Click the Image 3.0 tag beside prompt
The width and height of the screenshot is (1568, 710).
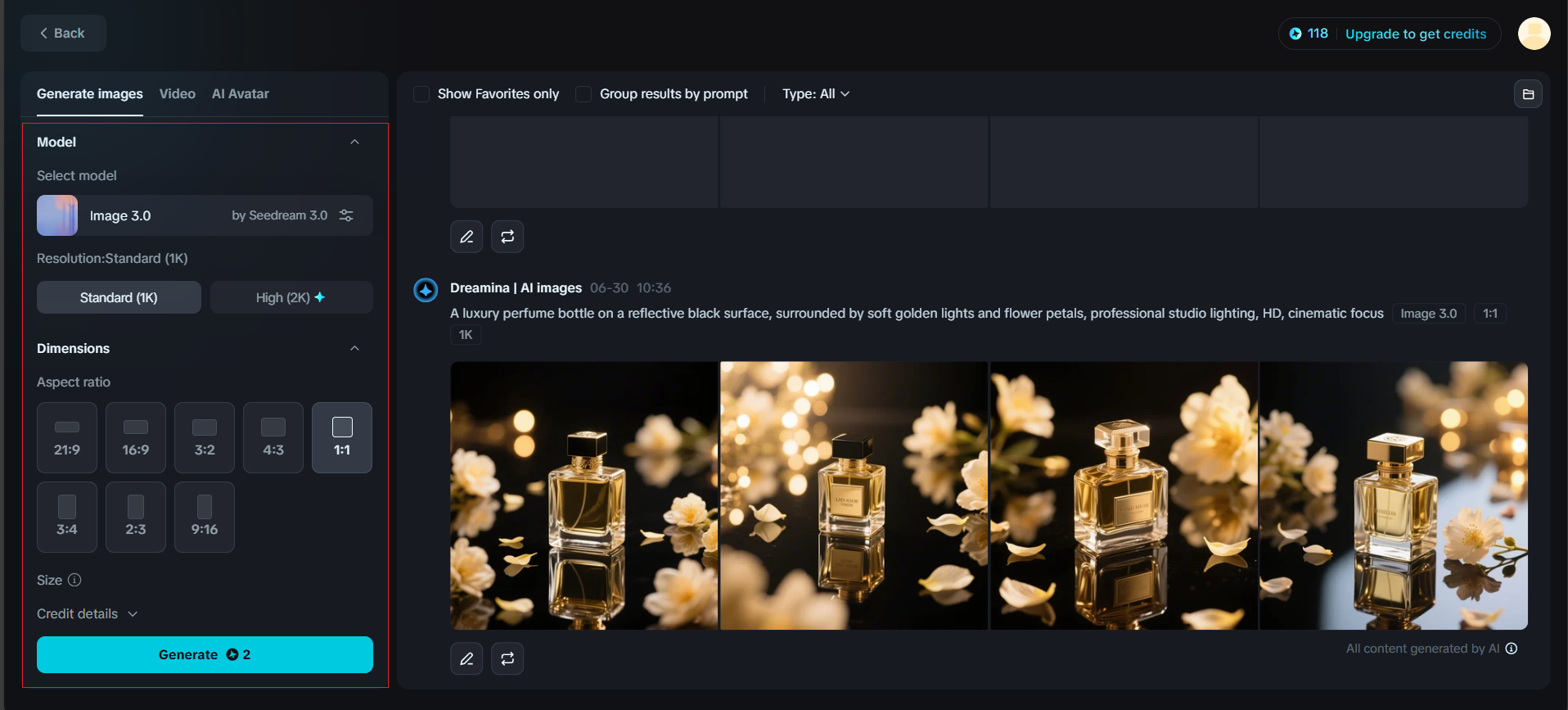point(1429,314)
